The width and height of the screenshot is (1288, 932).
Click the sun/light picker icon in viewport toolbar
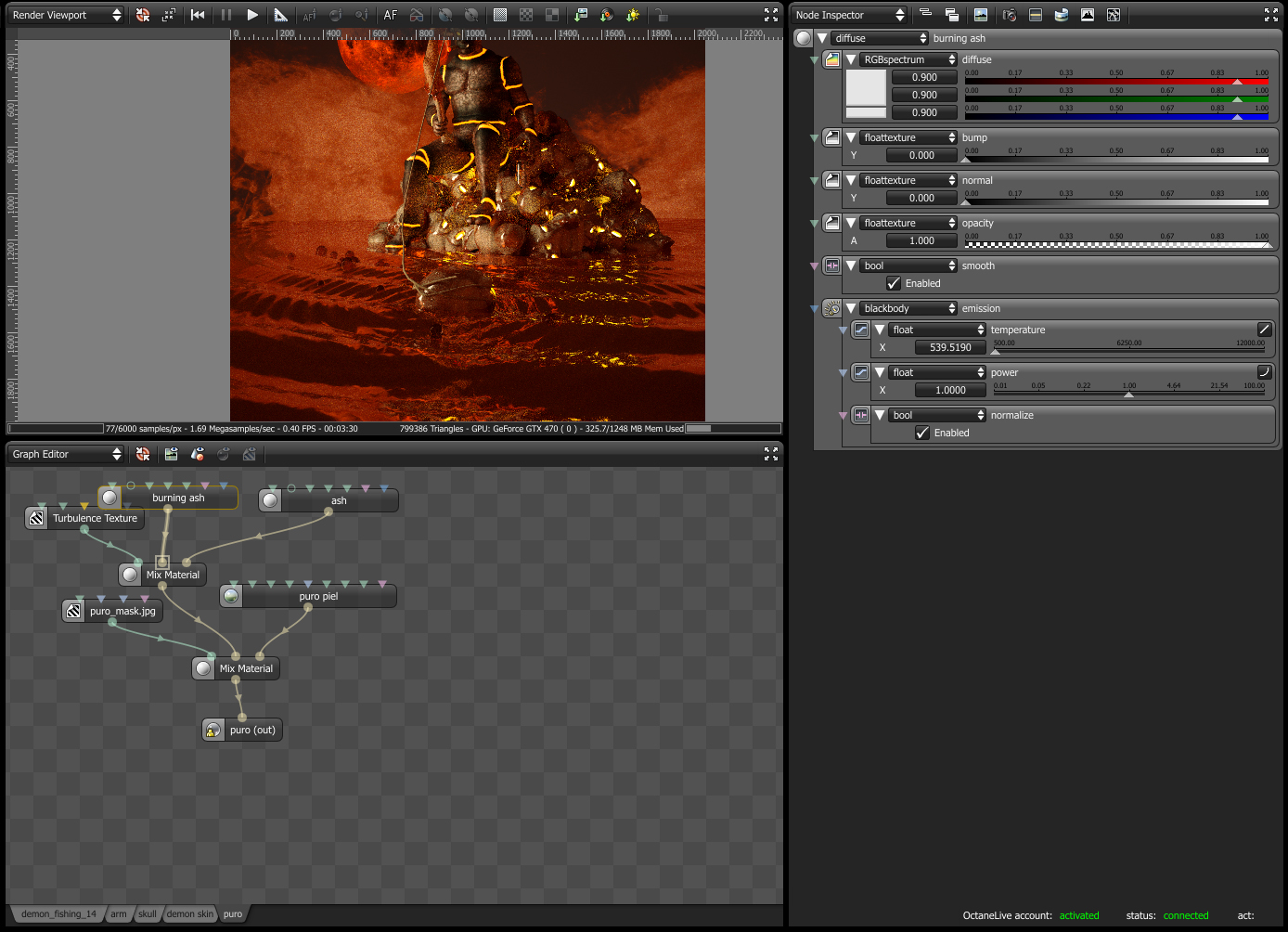click(633, 15)
